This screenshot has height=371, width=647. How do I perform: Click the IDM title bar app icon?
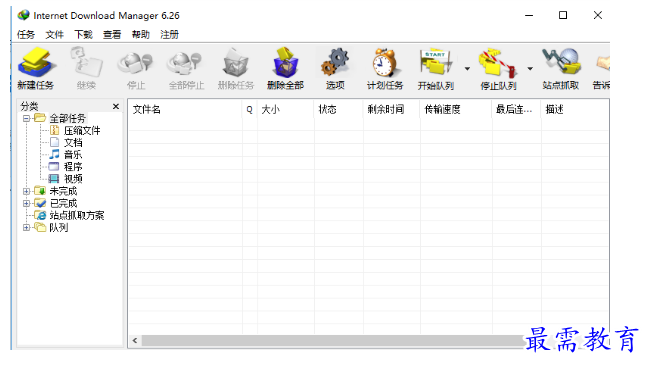coord(24,15)
